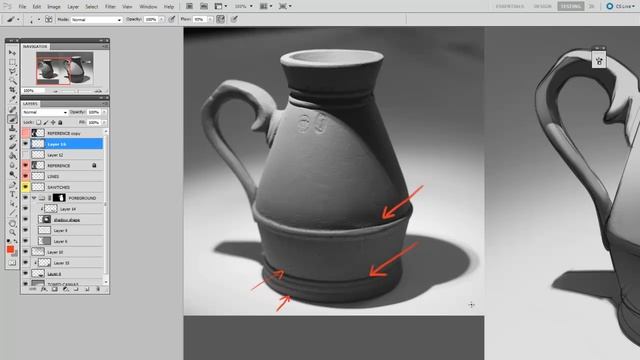
Task: Switch to the Essentials workspace
Action: 510,6
